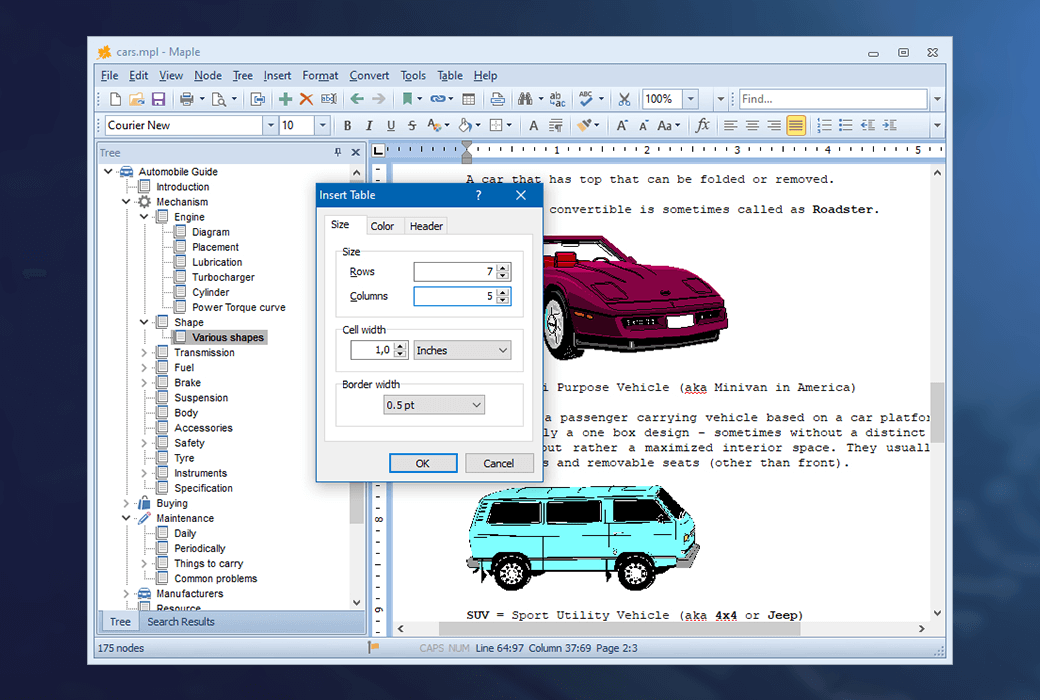Viewport: 1040px width, 700px height.
Task: Click the green bookmark icon
Action: 407,100
